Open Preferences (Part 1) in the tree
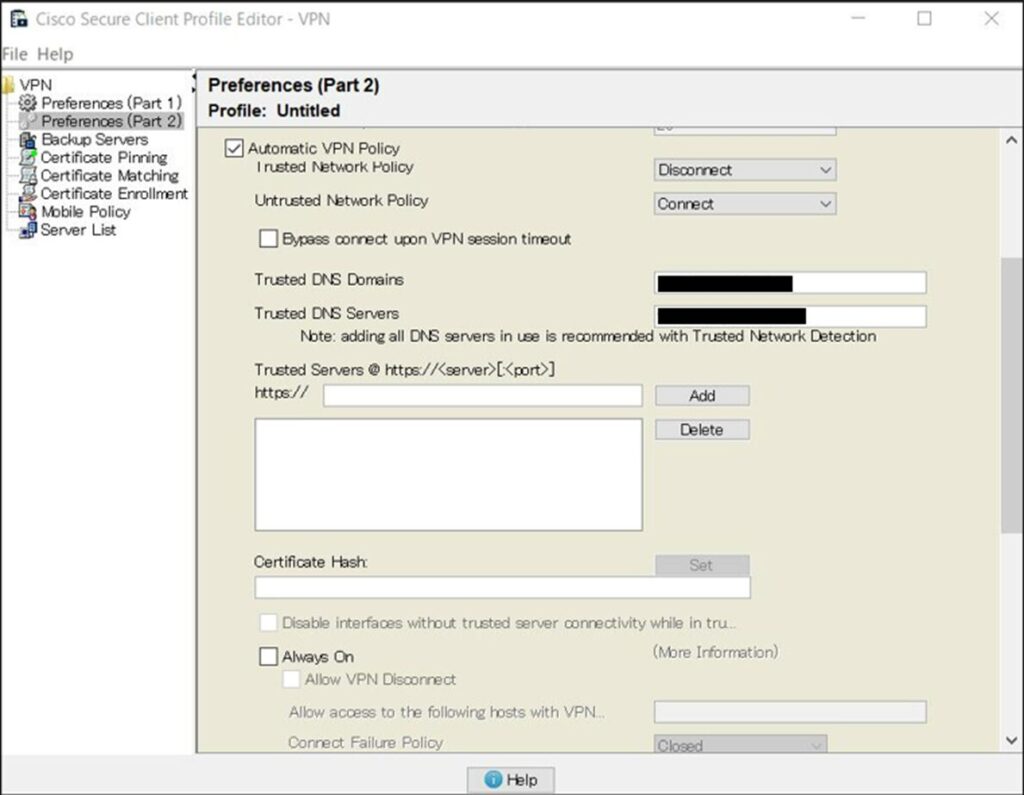 click(111, 103)
